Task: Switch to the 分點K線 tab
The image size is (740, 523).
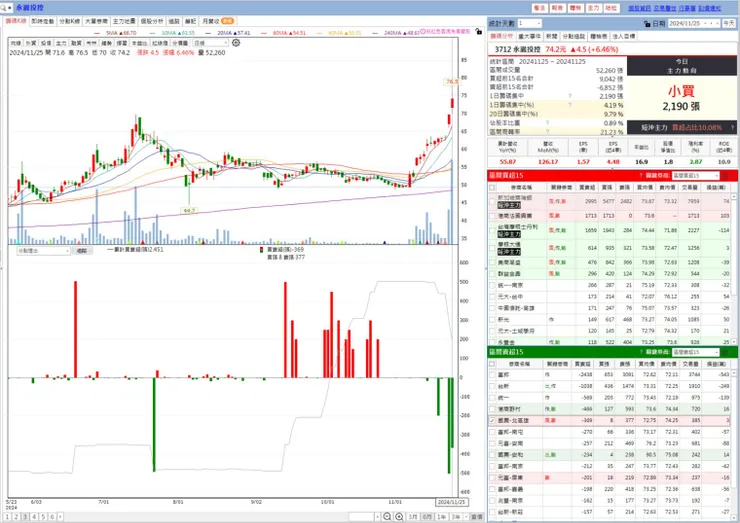Action: point(69,21)
